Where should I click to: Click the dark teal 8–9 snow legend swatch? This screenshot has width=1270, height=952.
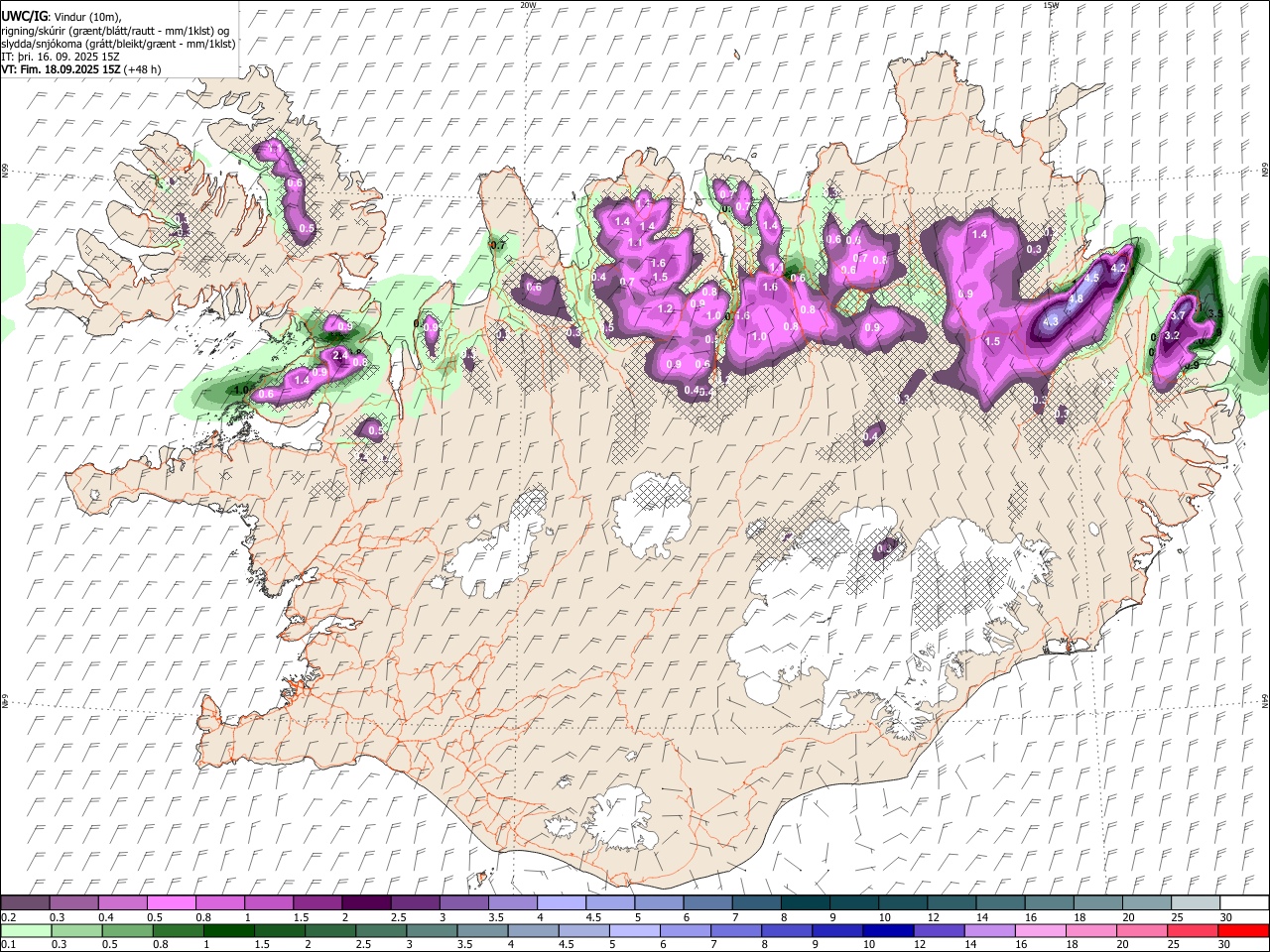[x=806, y=903]
